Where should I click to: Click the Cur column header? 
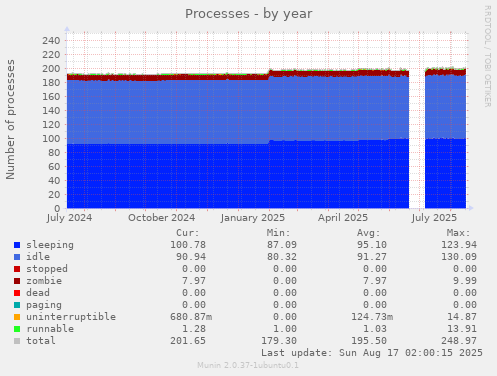[x=188, y=233]
